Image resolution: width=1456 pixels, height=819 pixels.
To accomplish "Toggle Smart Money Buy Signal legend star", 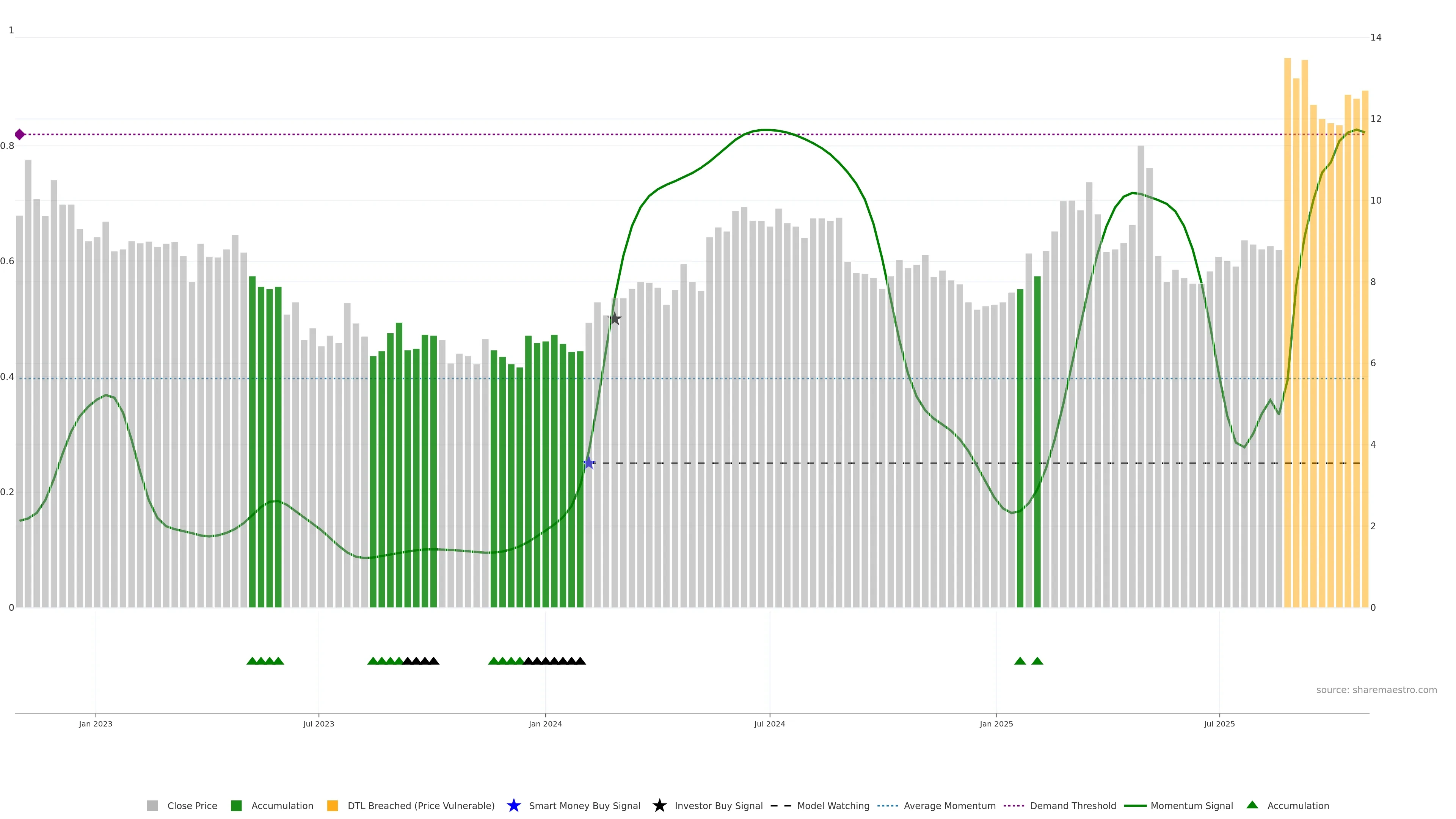I will (x=514, y=805).
